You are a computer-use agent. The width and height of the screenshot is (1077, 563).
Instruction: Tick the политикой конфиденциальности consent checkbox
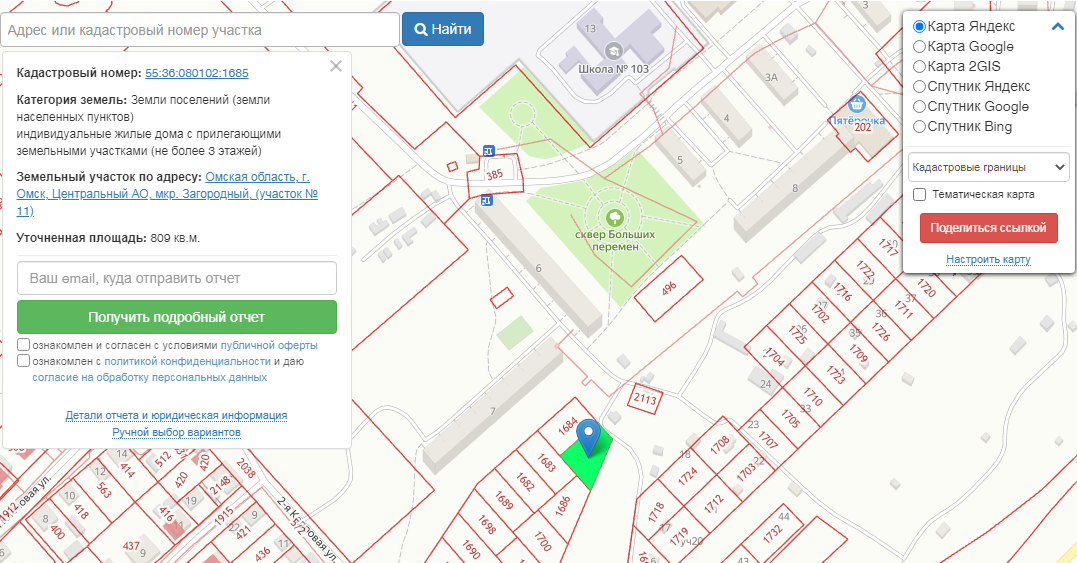click(x=24, y=361)
